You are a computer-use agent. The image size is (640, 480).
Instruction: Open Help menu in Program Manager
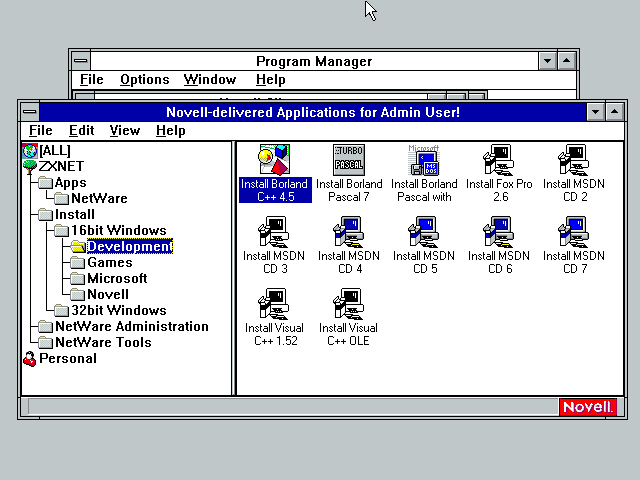coord(270,80)
